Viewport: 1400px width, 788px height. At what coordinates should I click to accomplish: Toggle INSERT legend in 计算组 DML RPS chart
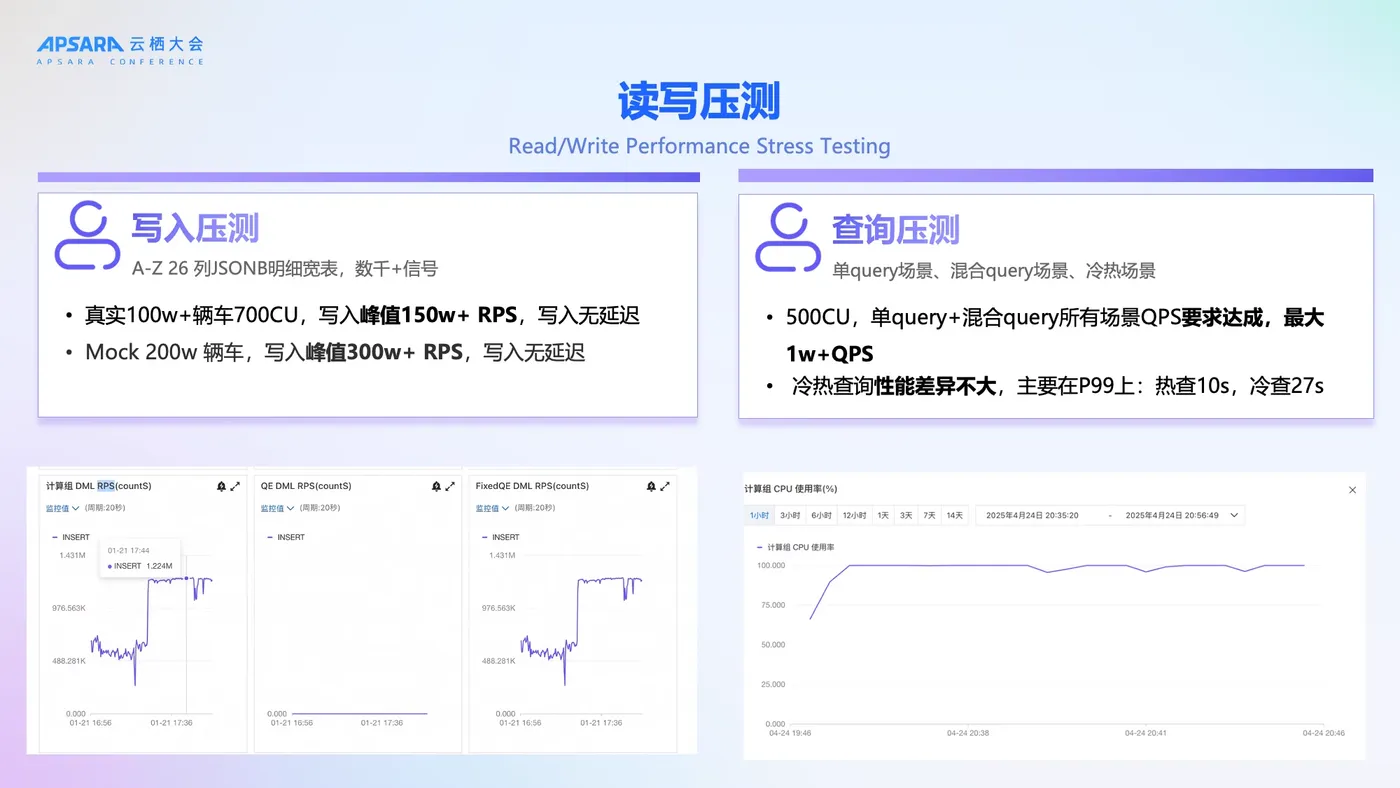pyautogui.click(x=71, y=537)
